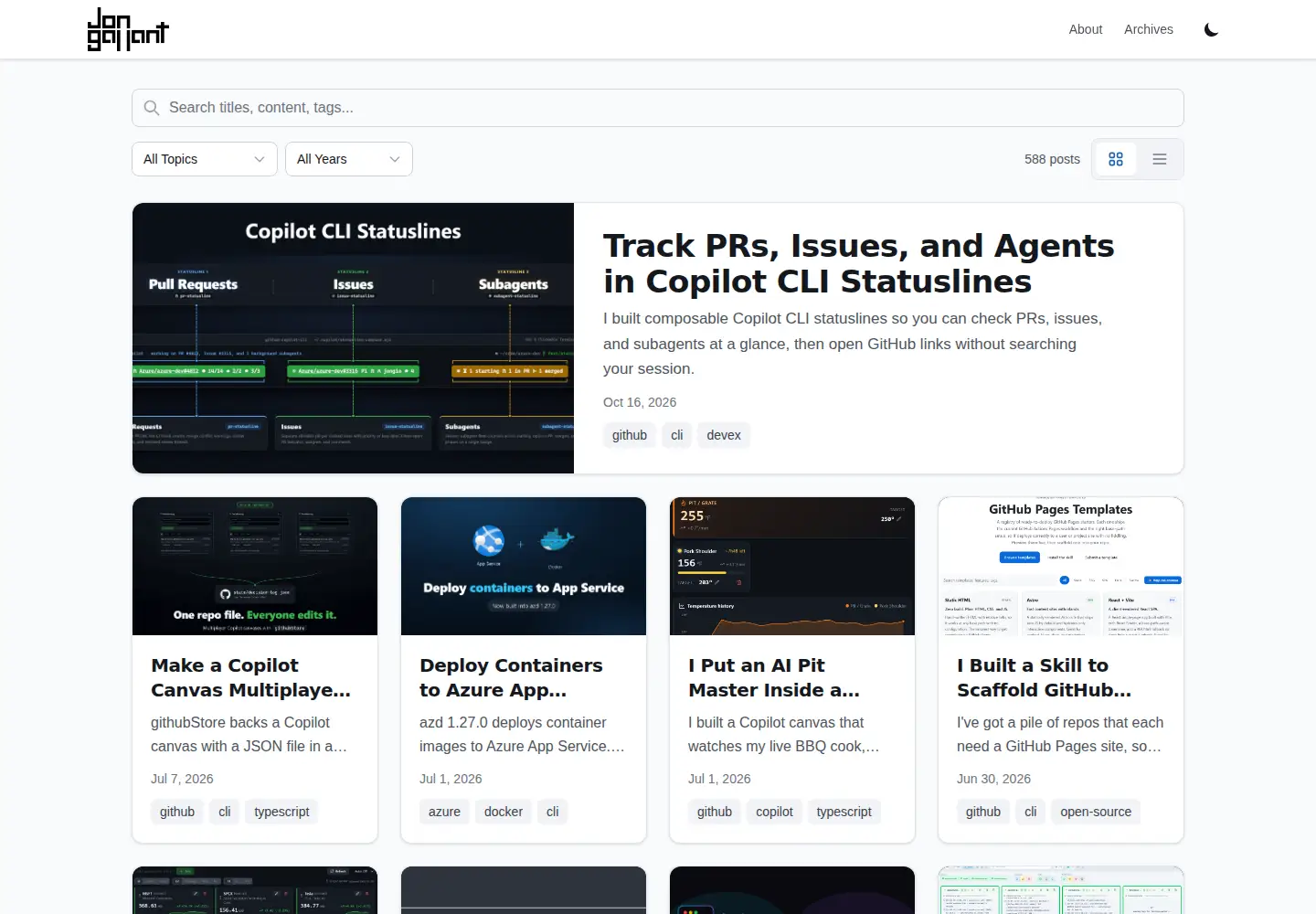Click the BBQ temperature dashboard thumbnail

click(x=792, y=566)
